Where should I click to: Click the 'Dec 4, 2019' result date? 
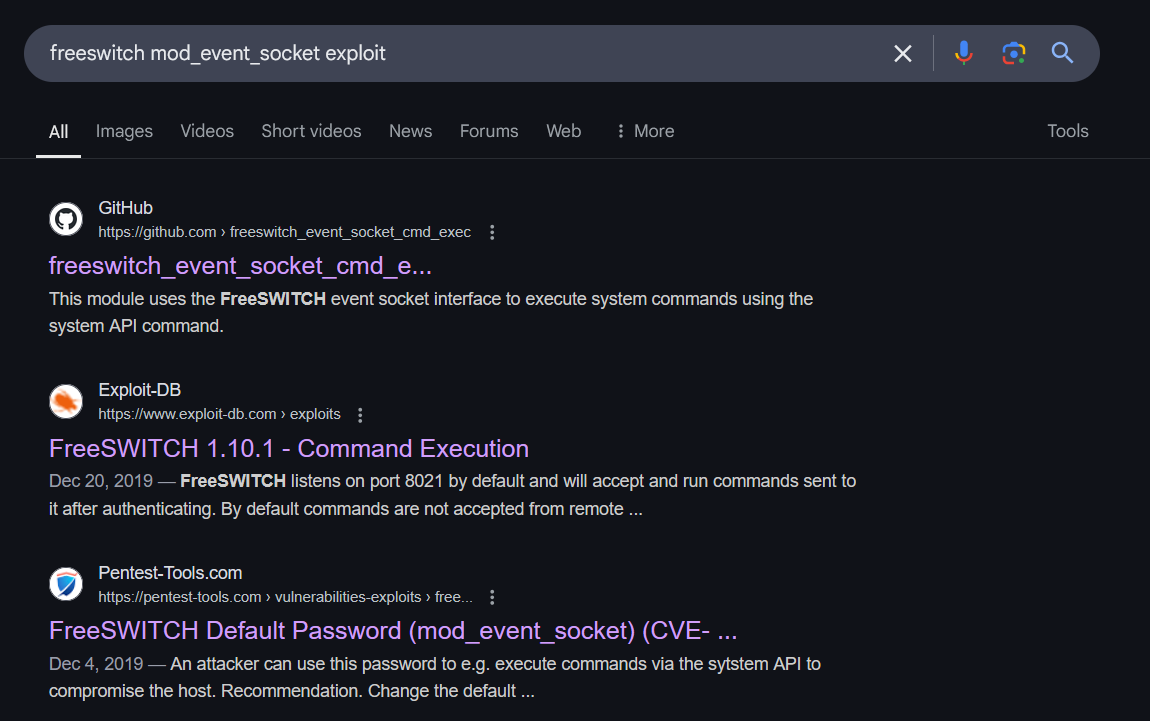(96, 664)
